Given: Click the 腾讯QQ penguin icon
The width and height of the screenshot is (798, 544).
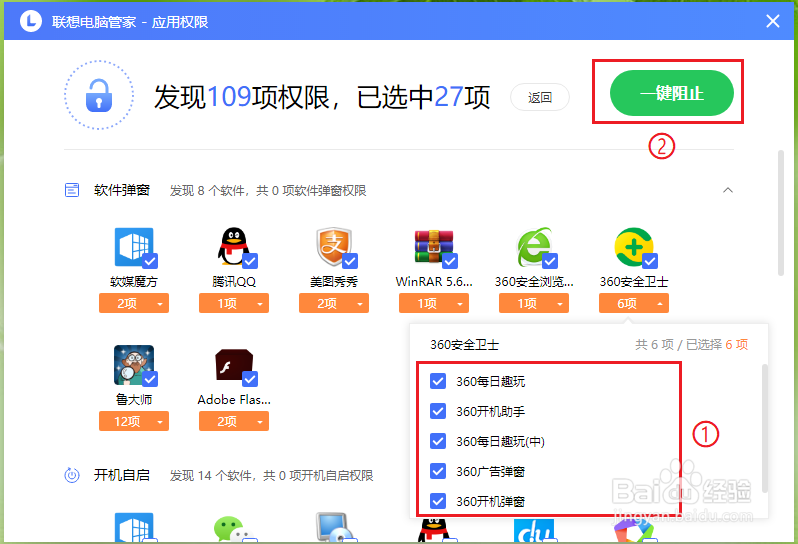Looking at the screenshot, I should coord(234,247).
